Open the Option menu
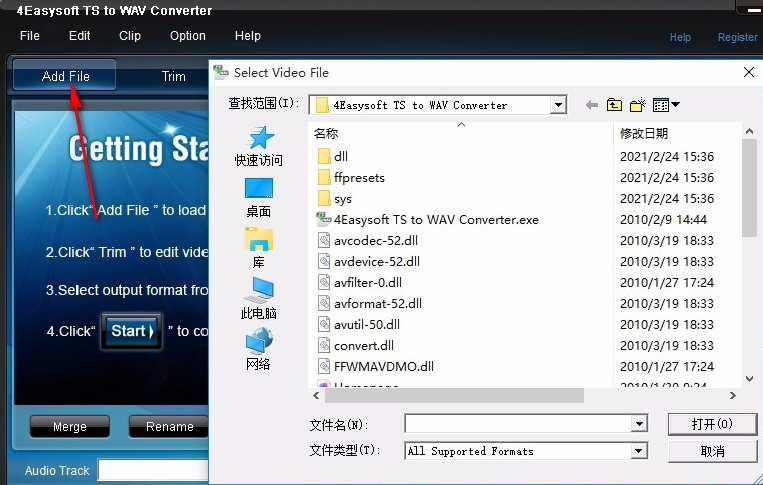The width and height of the screenshot is (763, 485). click(x=188, y=36)
